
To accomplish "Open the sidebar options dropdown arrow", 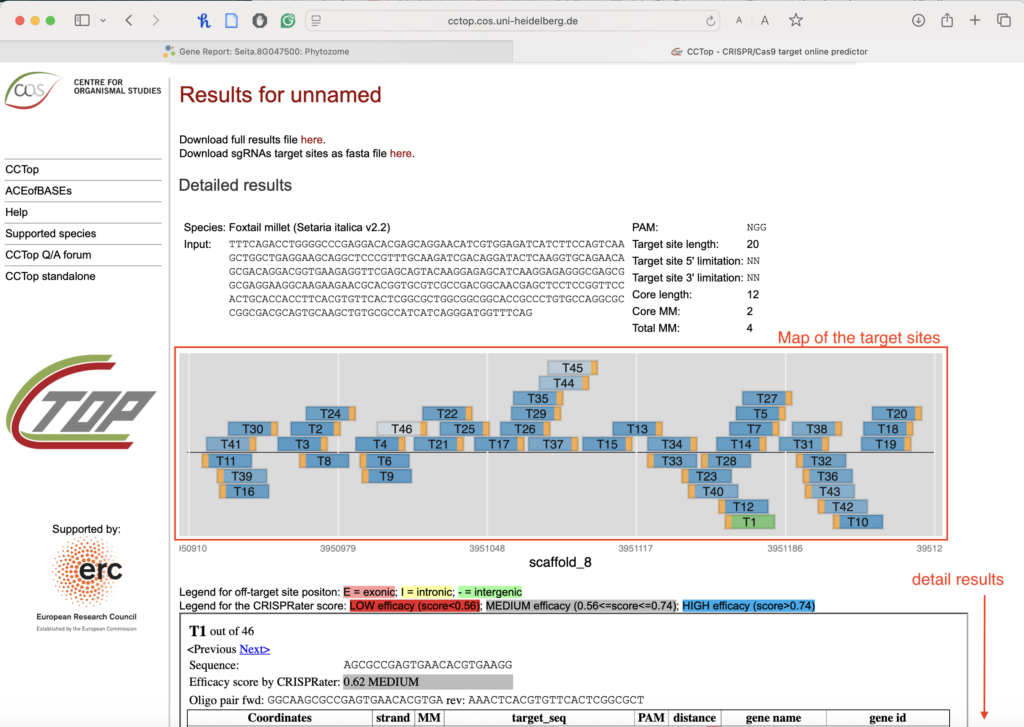I will (x=102, y=20).
